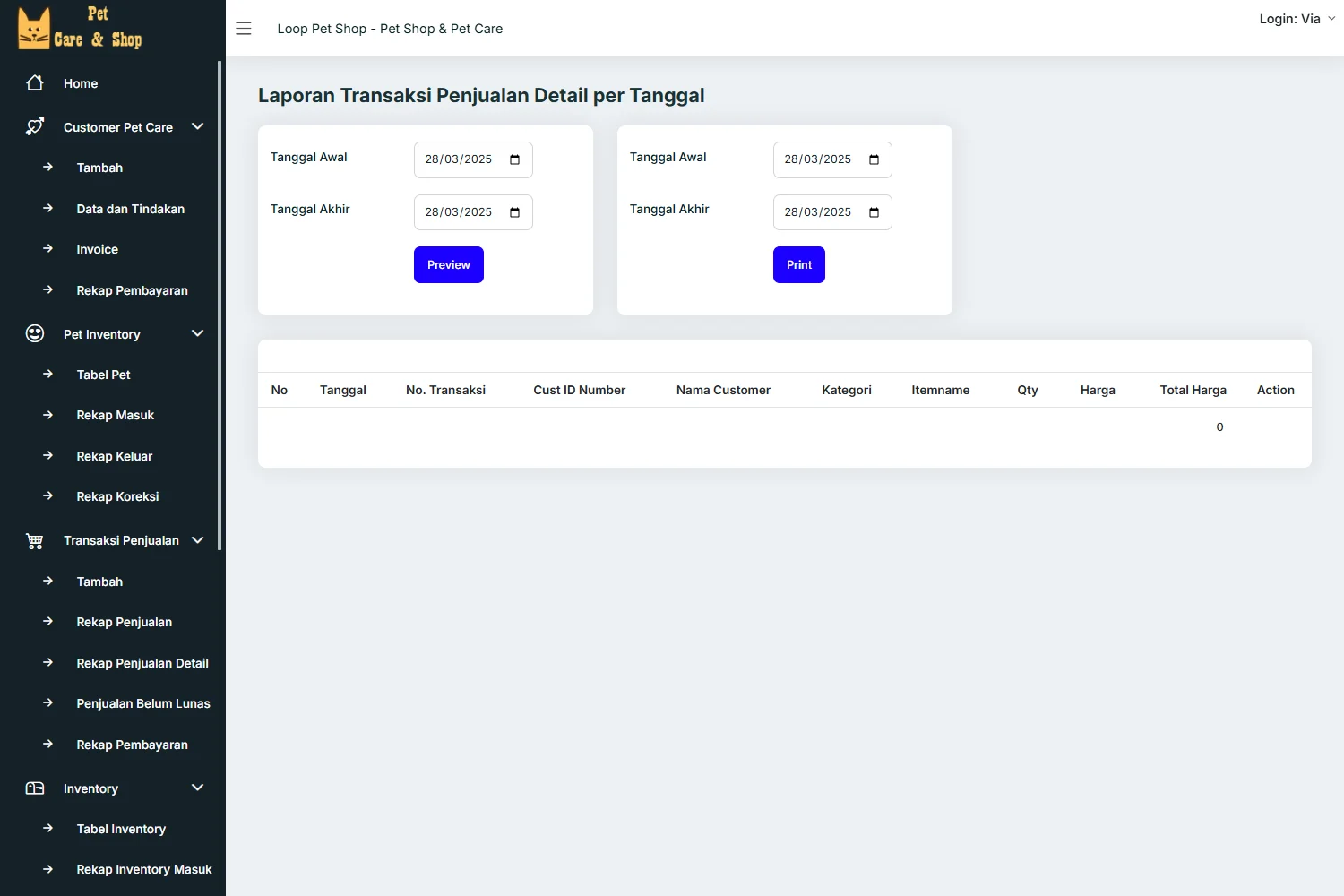This screenshot has height=896, width=1344.
Task: Collapse the Customer Pet Care chevron
Action: tap(198, 126)
